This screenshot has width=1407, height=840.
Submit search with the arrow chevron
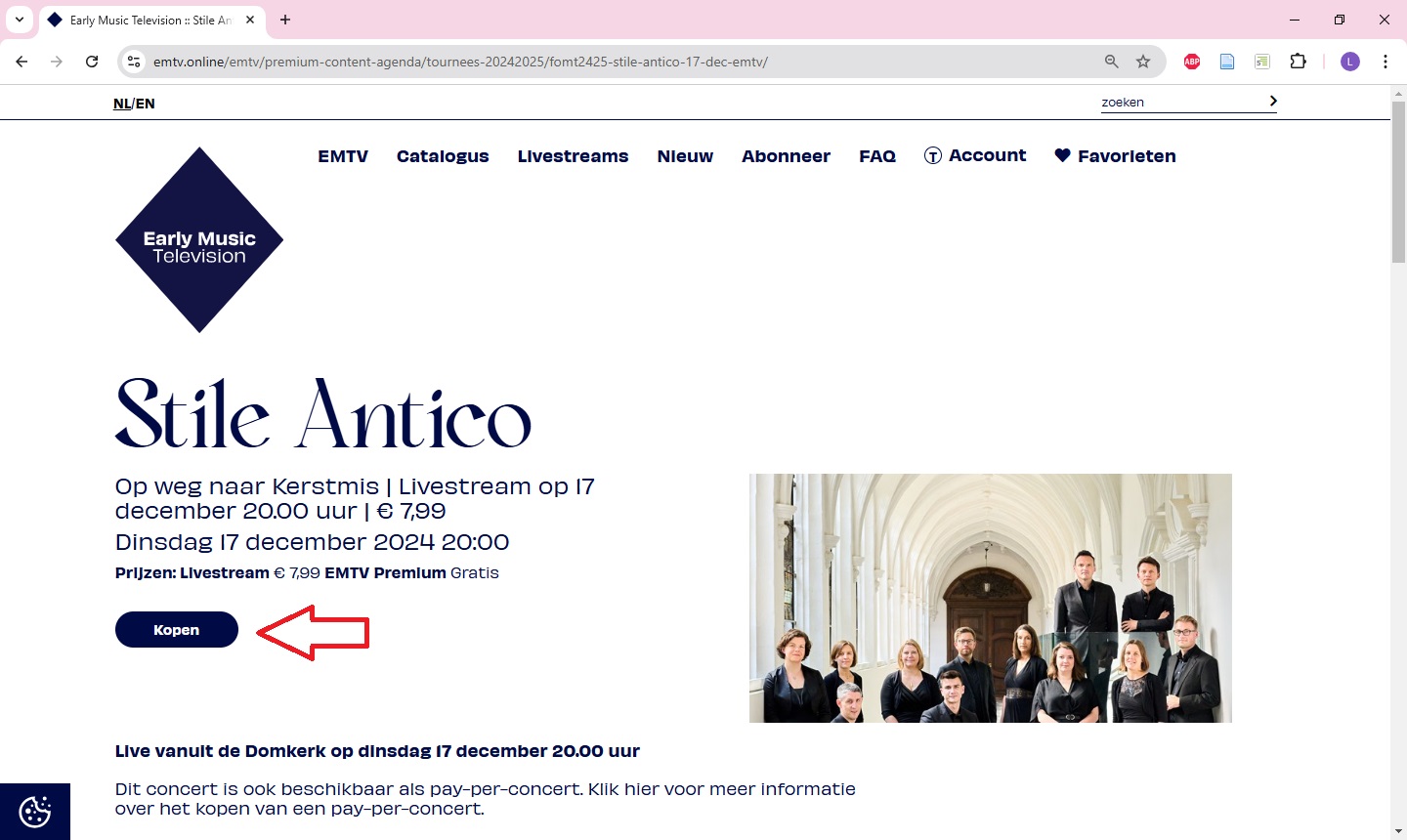tap(1272, 102)
